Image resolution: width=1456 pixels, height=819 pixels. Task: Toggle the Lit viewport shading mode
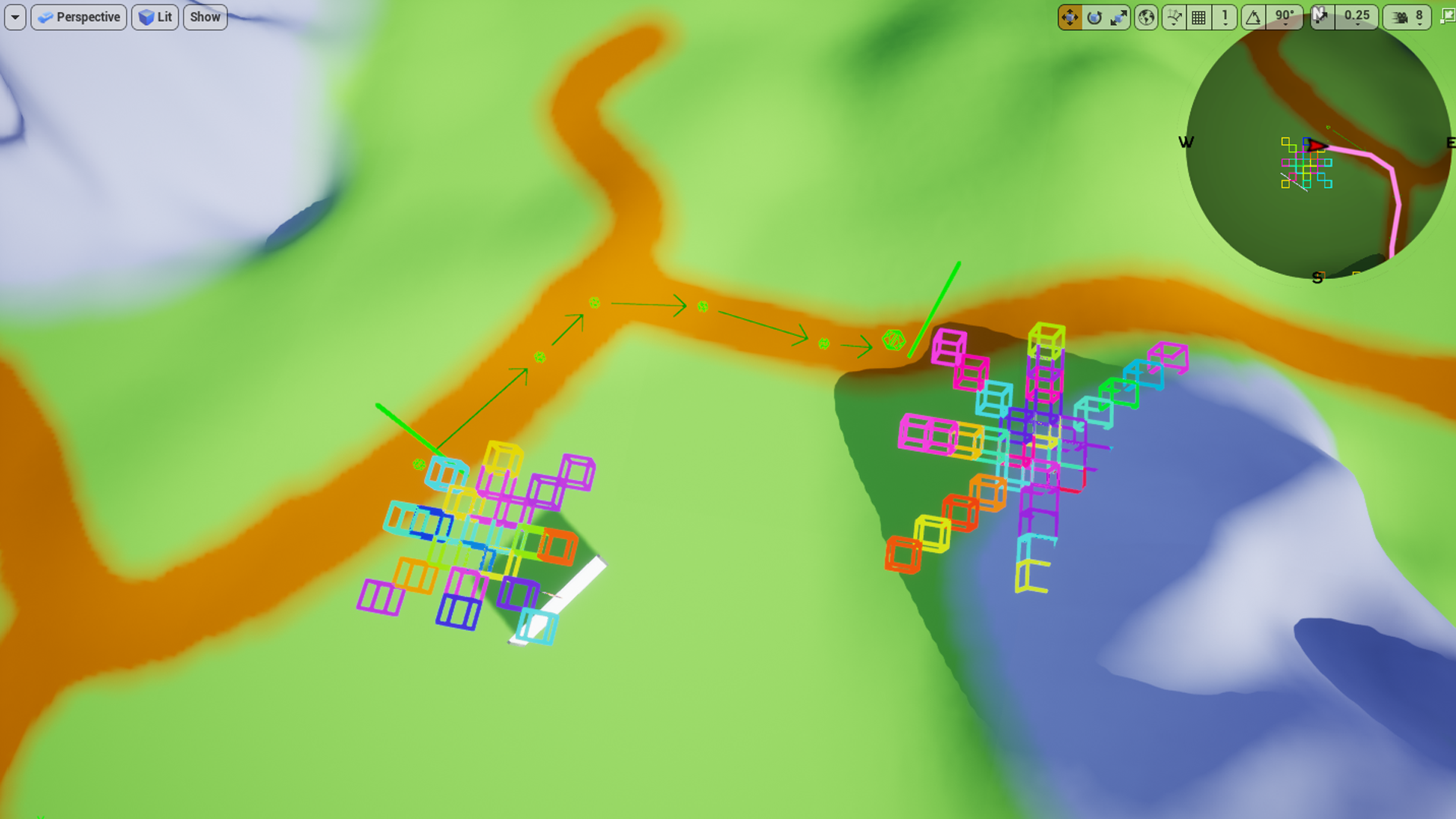click(x=155, y=17)
